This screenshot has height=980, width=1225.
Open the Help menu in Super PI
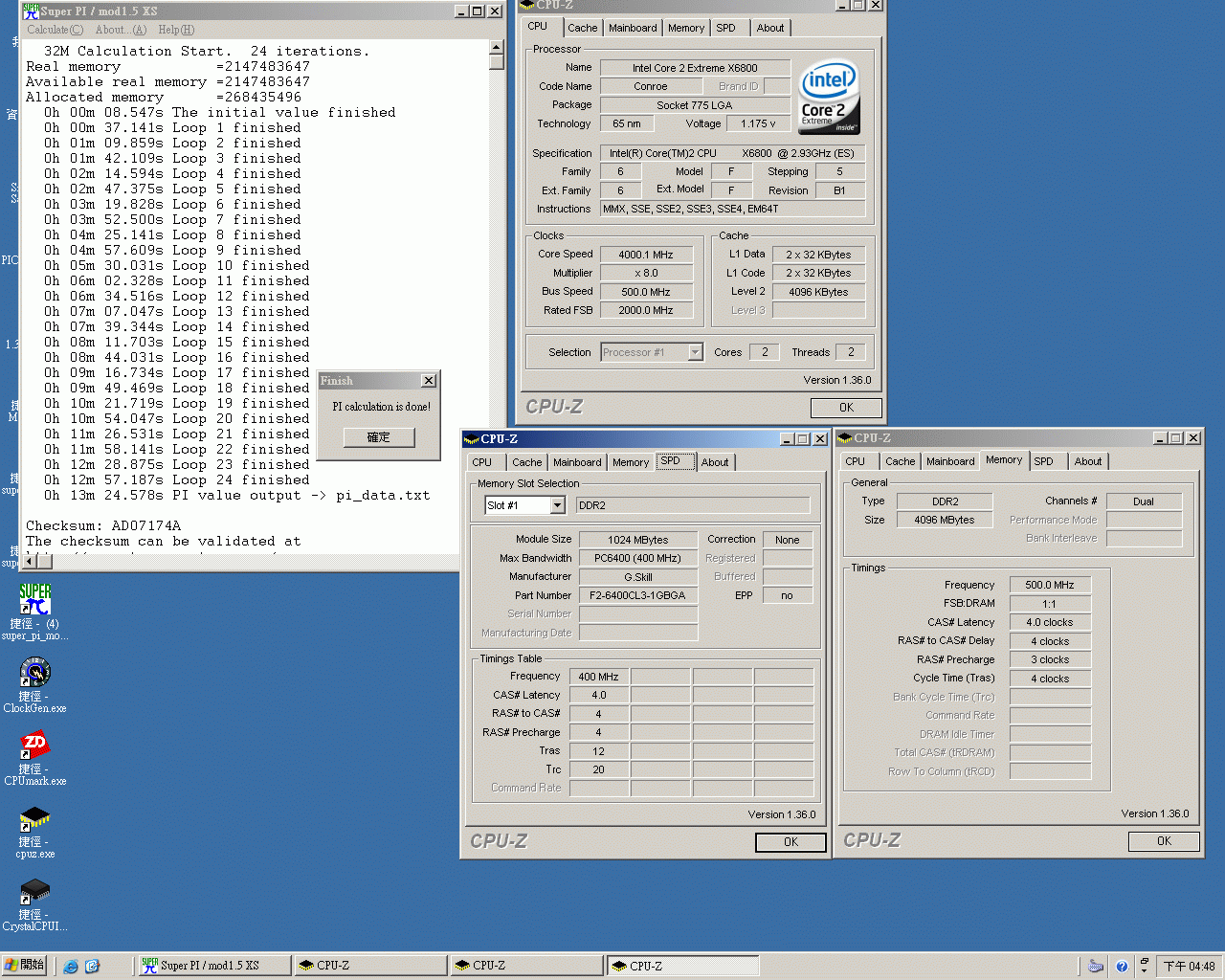click(176, 30)
